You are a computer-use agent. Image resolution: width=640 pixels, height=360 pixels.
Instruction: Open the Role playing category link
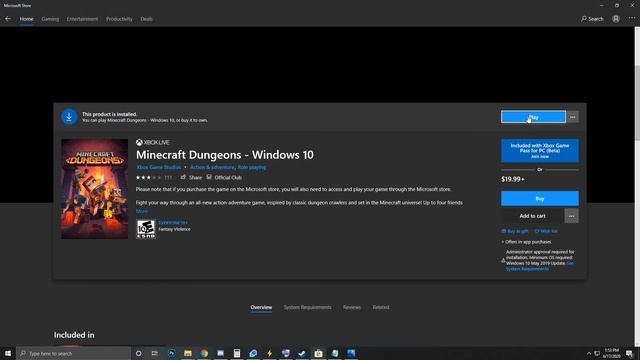point(252,167)
